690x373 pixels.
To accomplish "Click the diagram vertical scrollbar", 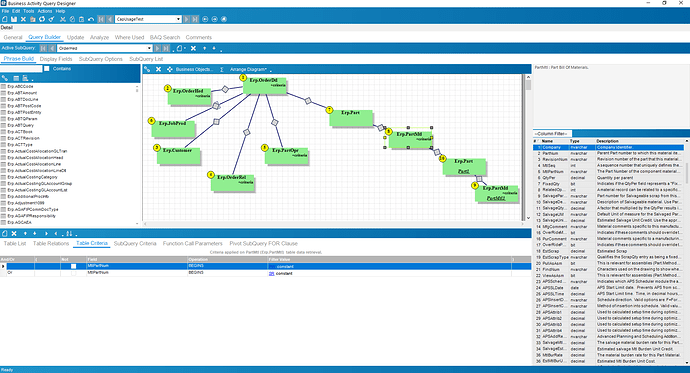I will tap(528, 147).
